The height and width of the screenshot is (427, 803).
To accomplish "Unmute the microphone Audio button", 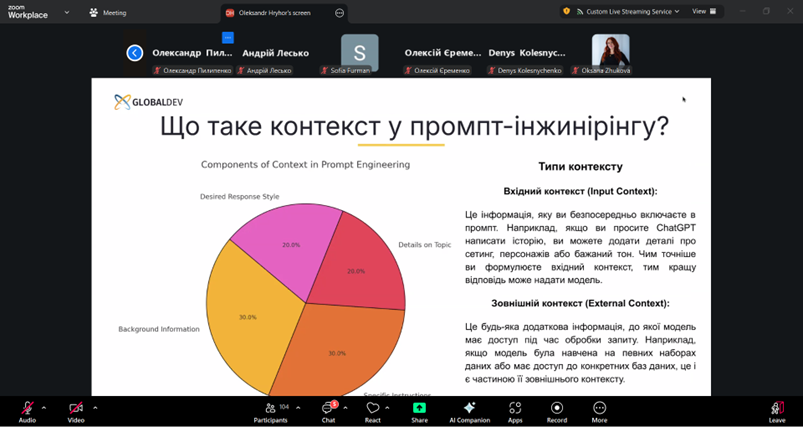I will 27,409.
